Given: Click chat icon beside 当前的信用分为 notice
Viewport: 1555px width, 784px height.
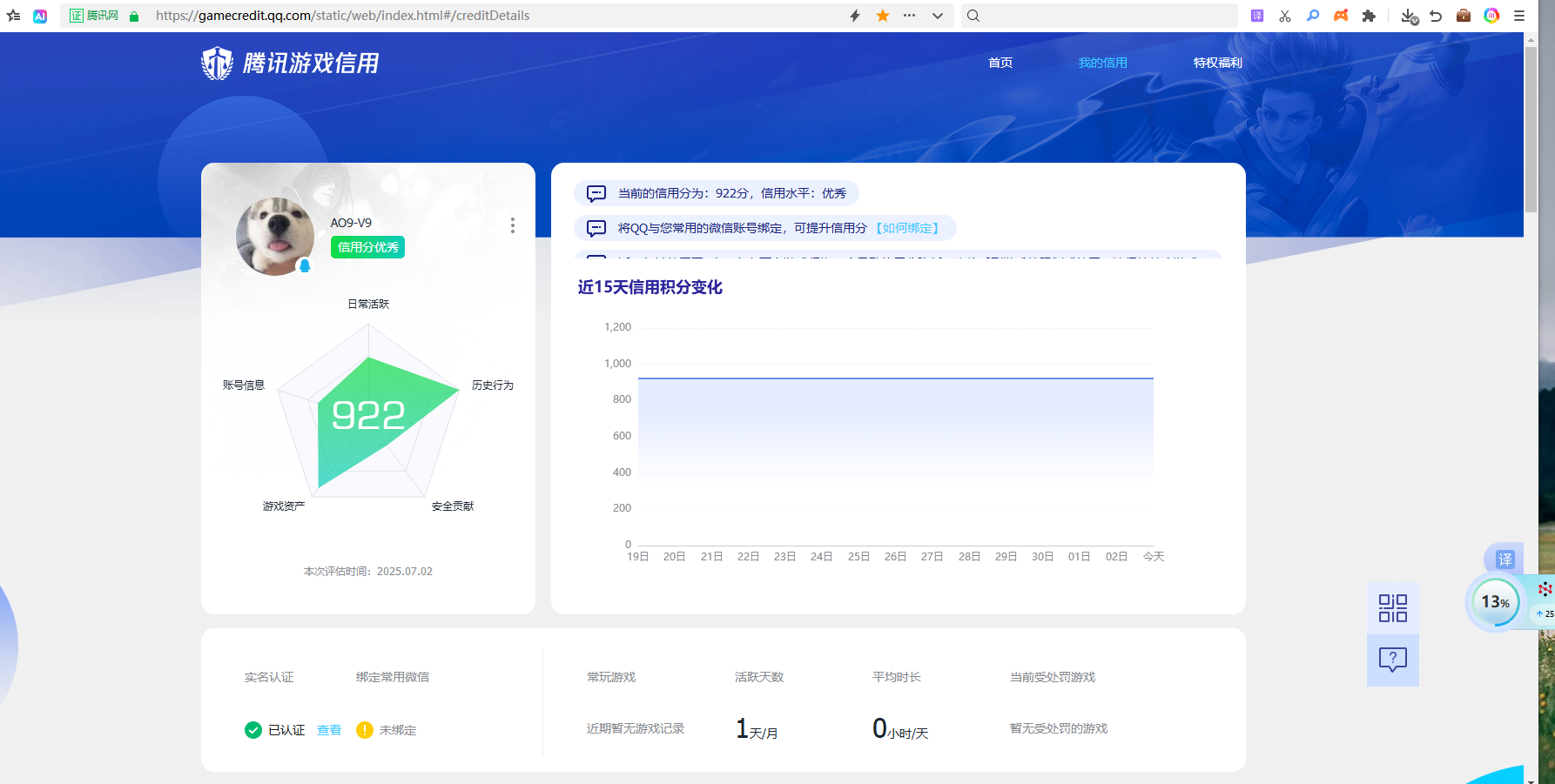Looking at the screenshot, I should pyautogui.click(x=596, y=193).
